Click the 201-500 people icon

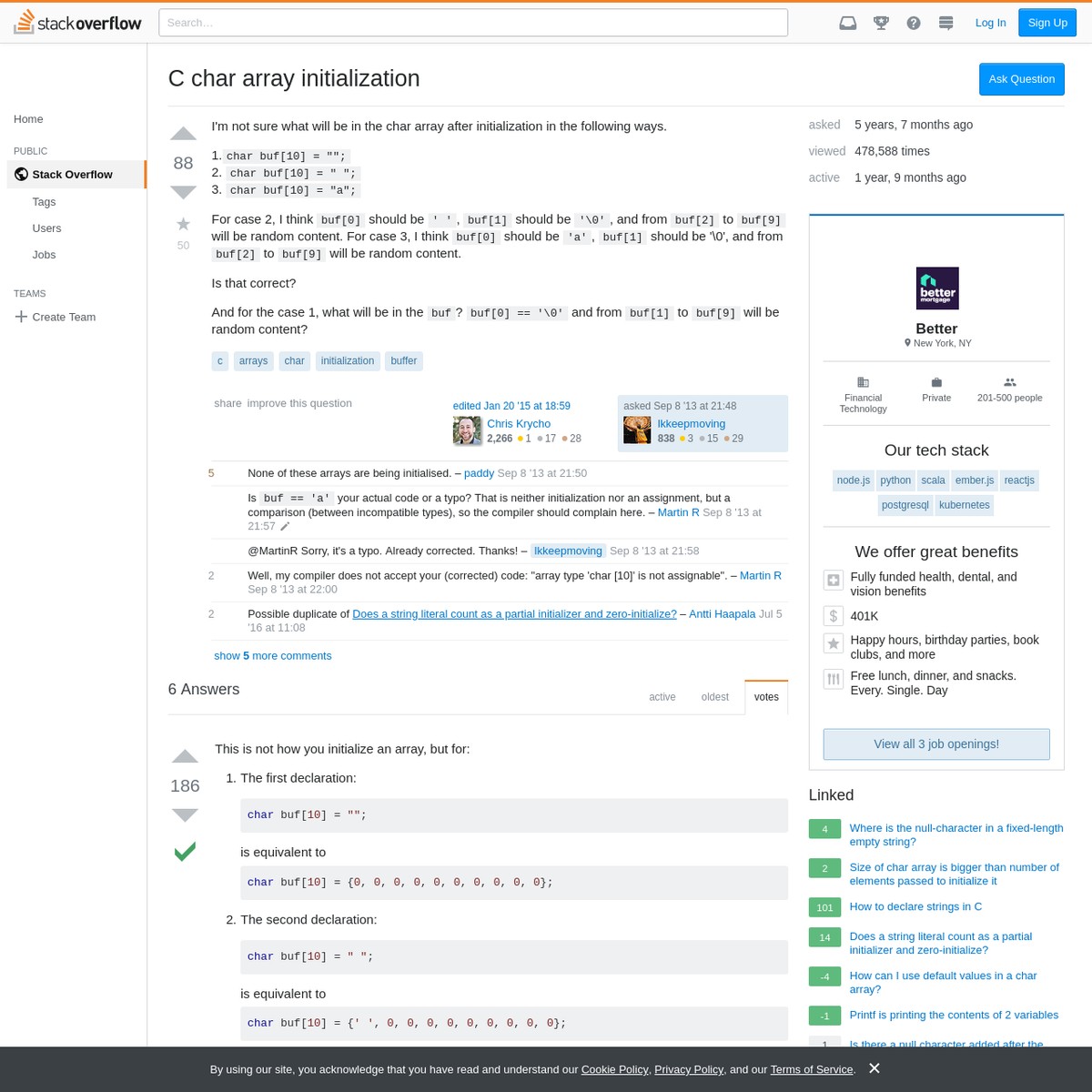click(1010, 382)
